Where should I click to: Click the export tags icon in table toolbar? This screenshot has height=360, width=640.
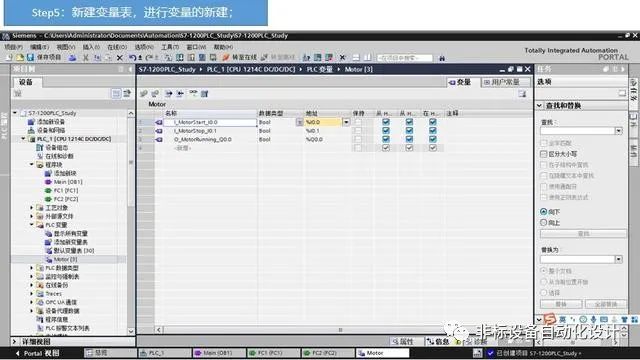click(x=168, y=94)
